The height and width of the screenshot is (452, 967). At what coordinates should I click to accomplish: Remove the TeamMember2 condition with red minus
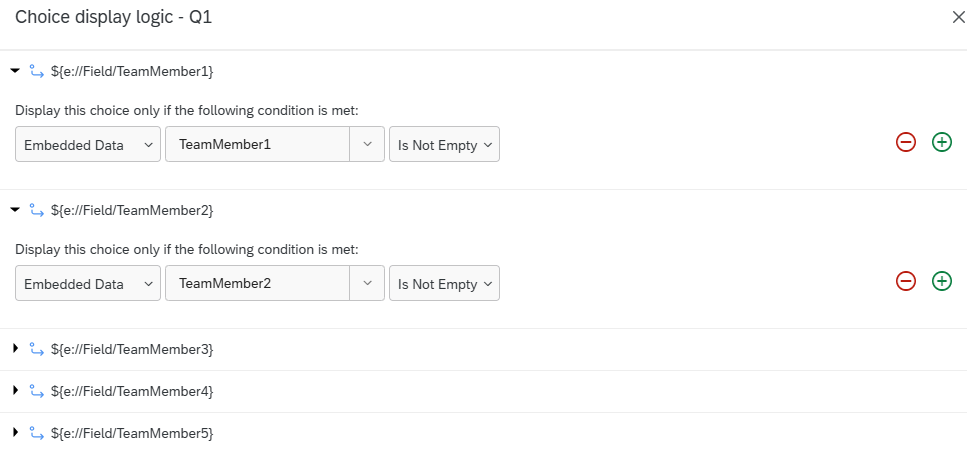click(905, 281)
